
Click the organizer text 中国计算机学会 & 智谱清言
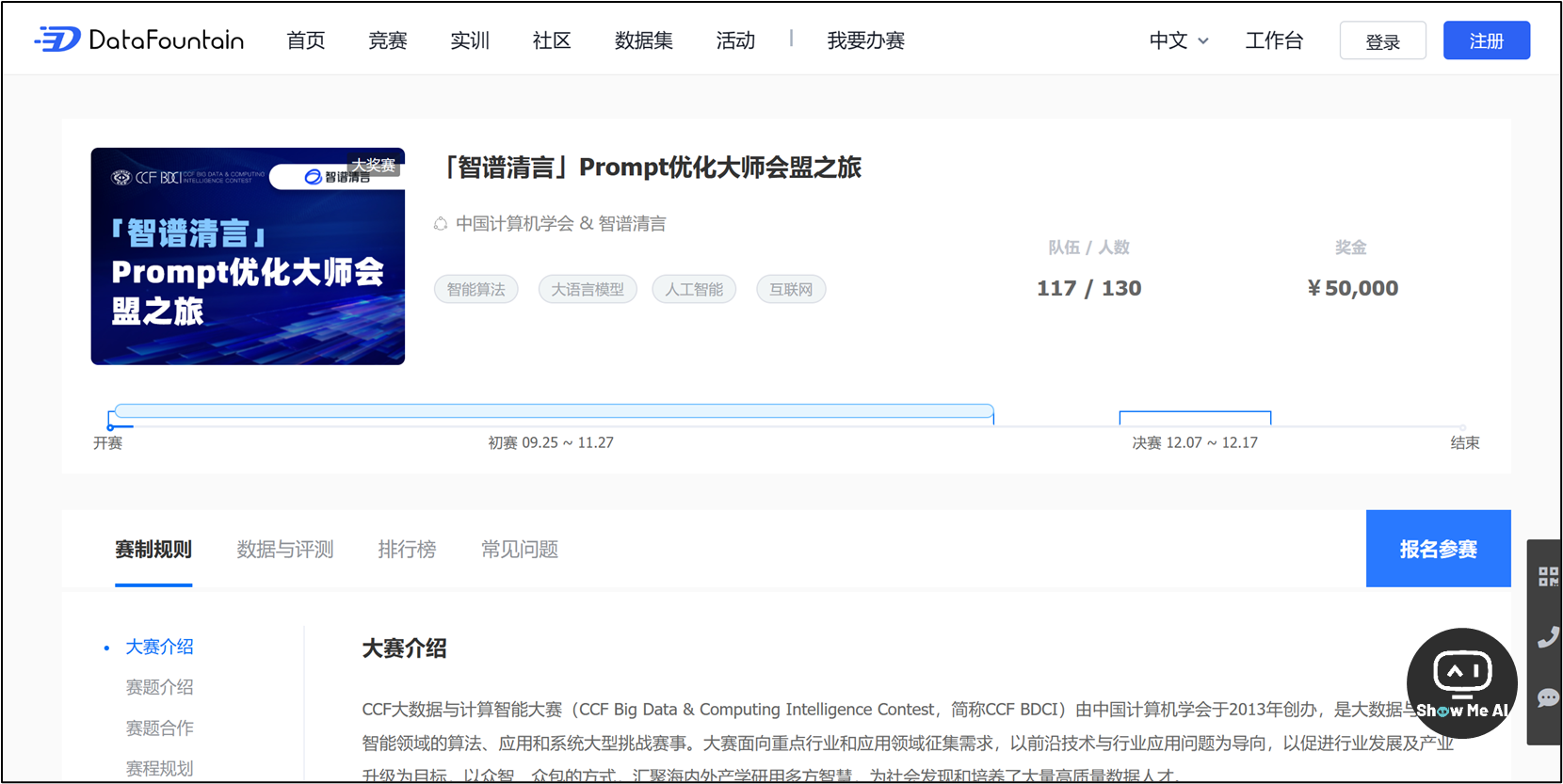coord(561,224)
